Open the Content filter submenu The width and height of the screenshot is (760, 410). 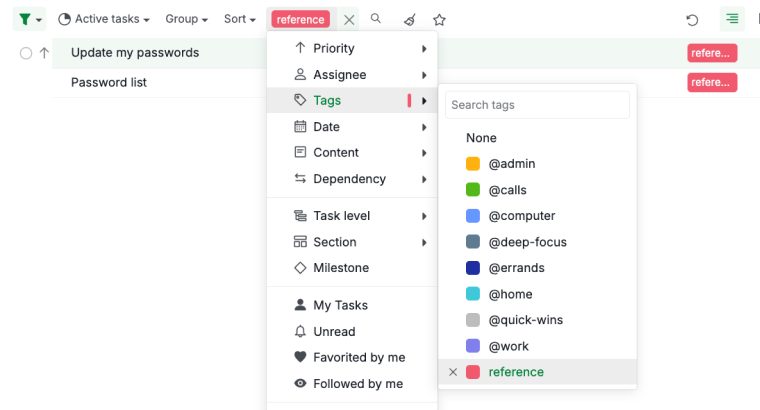(x=352, y=153)
